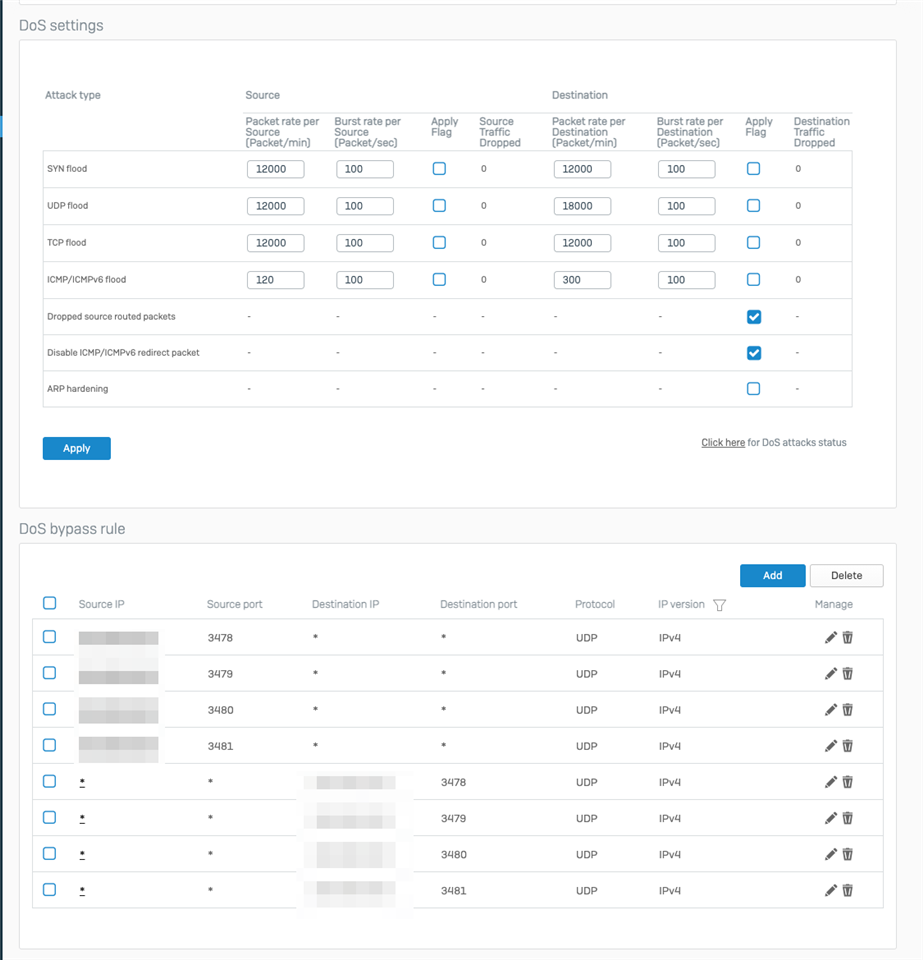Select all bypass rules via header checkbox
Screen dimensions: 923x960
[x=50, y=603]
